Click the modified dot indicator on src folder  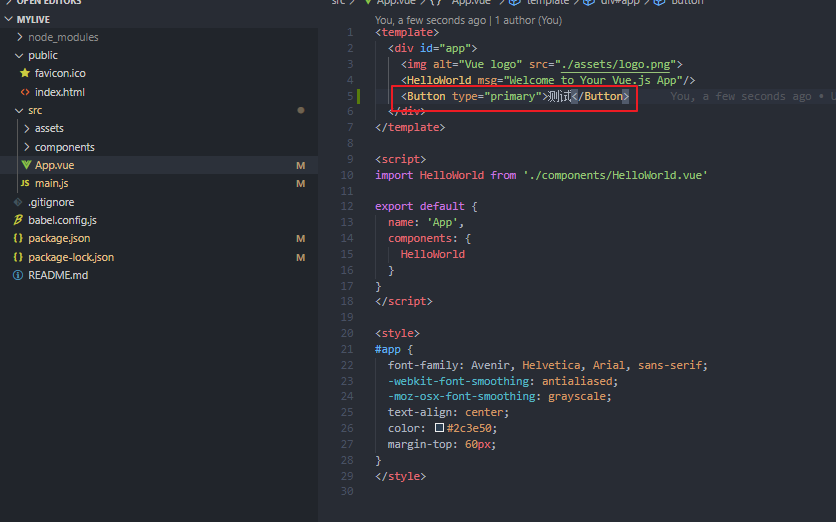coord(301,110)
